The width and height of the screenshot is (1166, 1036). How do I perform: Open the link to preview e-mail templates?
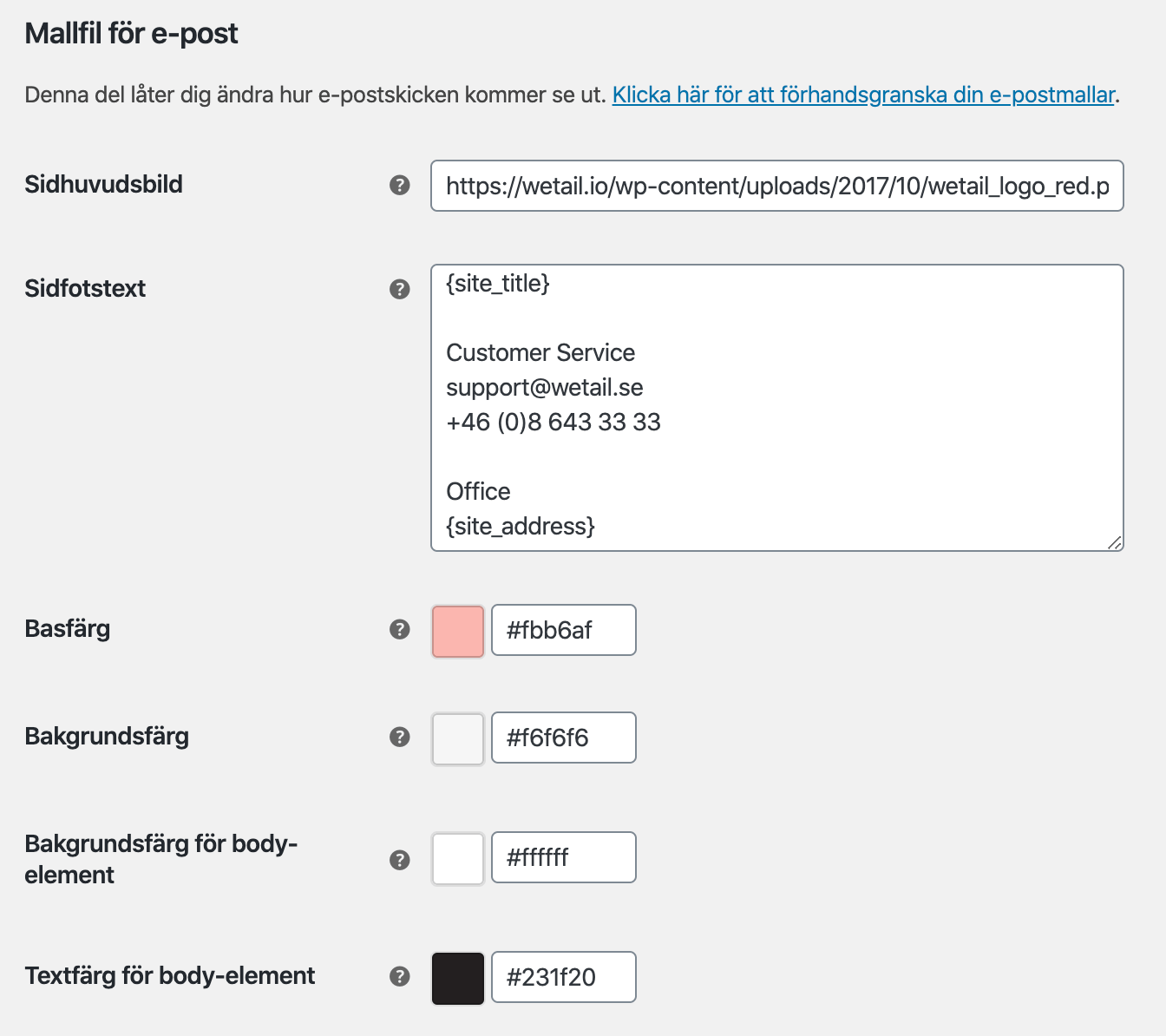pos(863,95)
